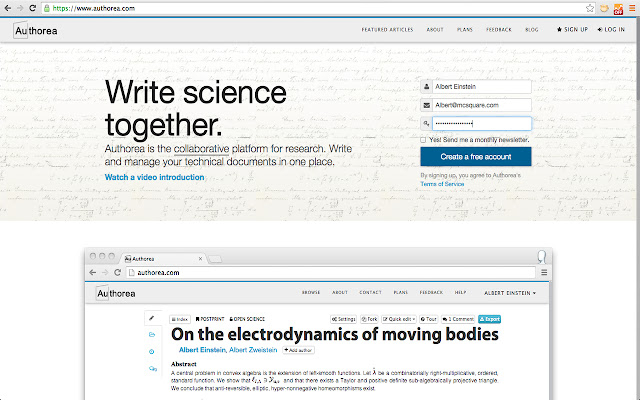This screenshot has width=640, height=400.
Task: Click the Create a free account button
Action: (x=476, y=157)
